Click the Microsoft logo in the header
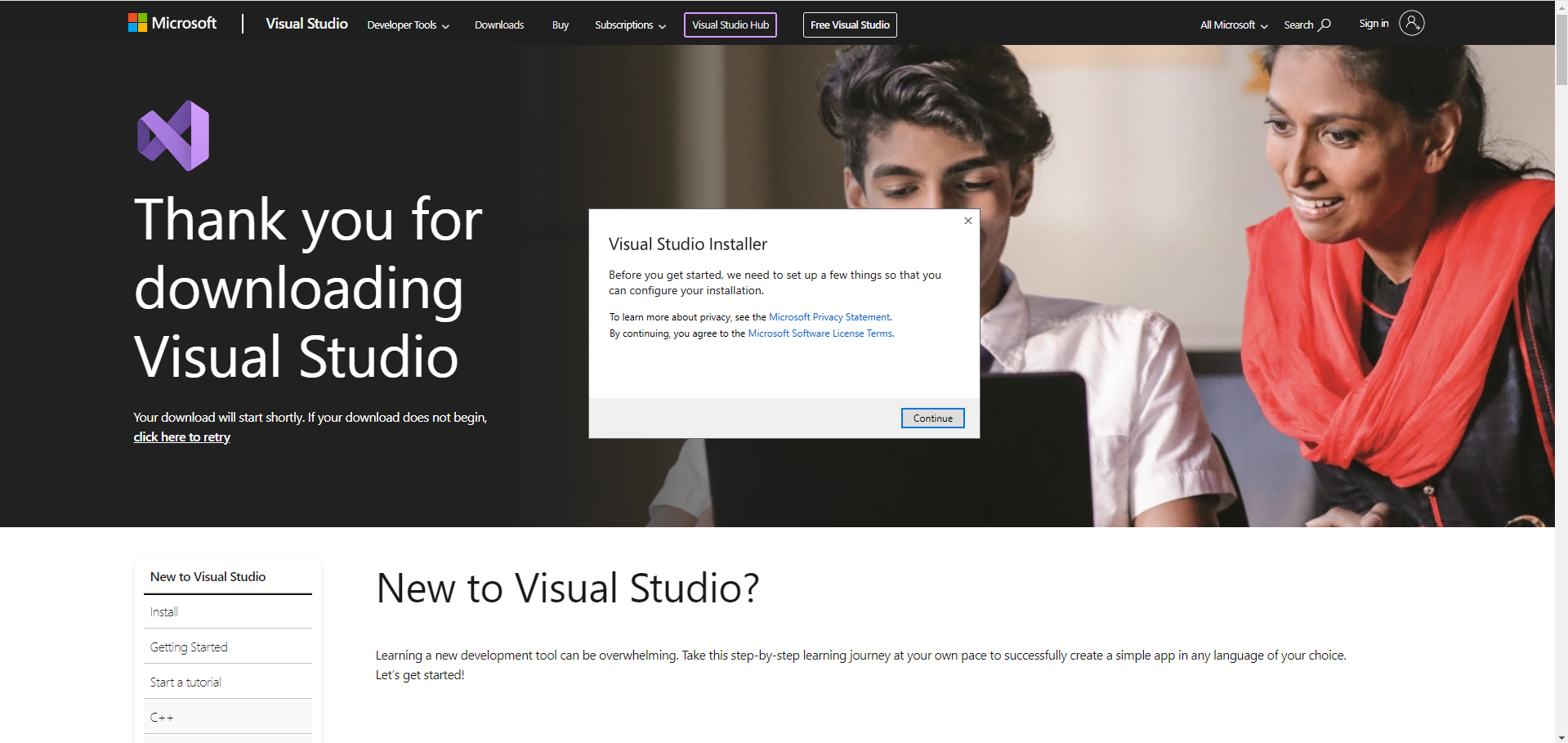1568x743 pixels. (x=172, y=23)
